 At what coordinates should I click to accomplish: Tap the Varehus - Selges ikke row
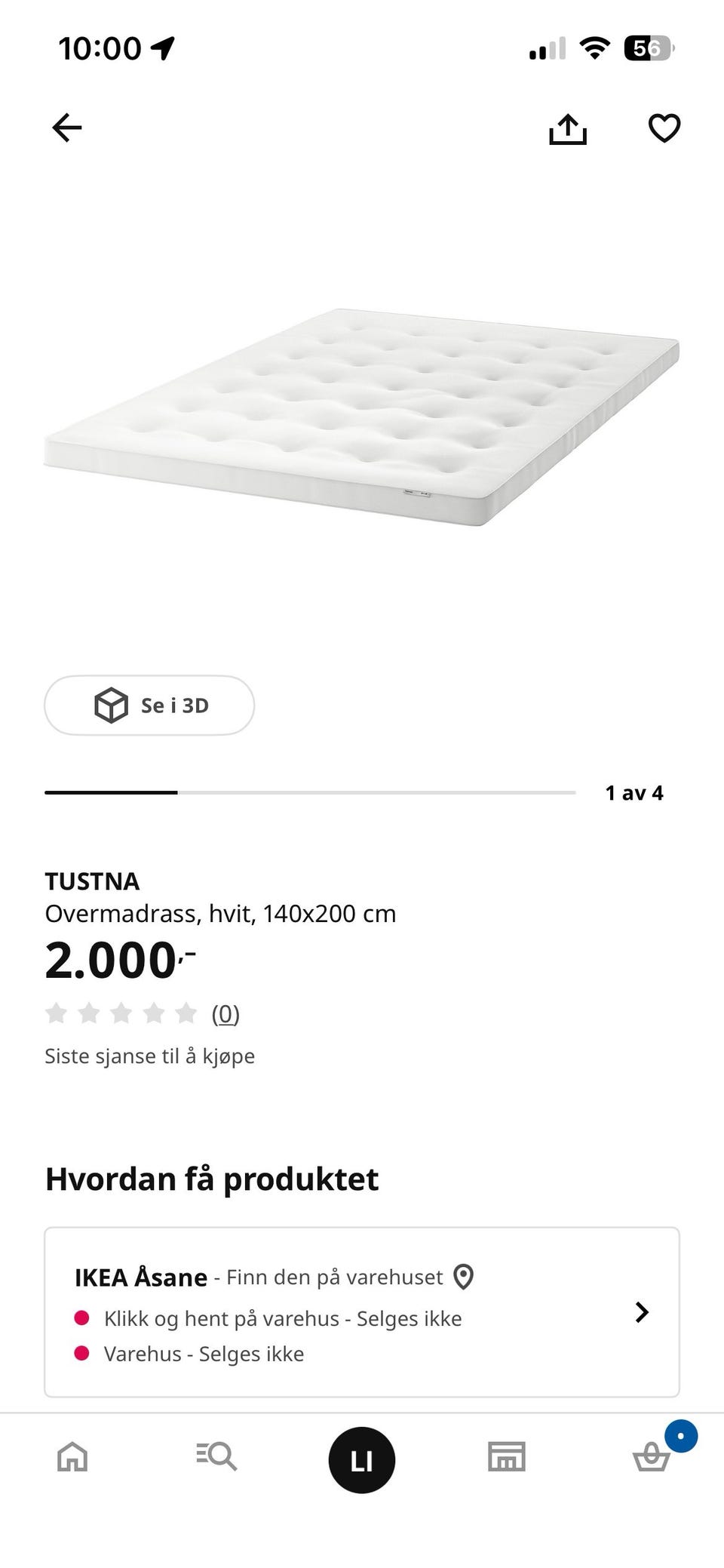point(189,1354)
